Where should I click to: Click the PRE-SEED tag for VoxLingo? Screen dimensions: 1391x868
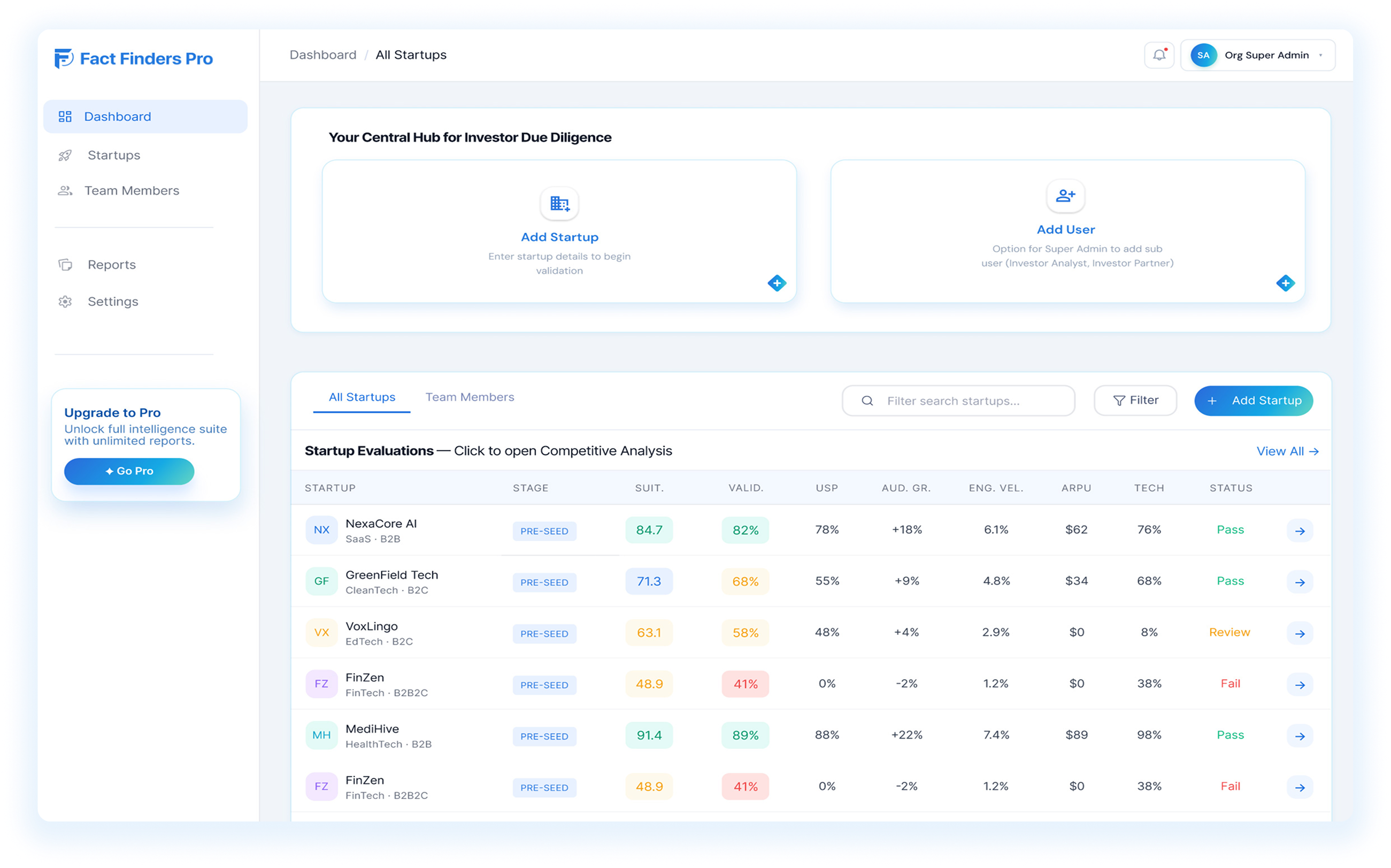[x=544, y=634]
